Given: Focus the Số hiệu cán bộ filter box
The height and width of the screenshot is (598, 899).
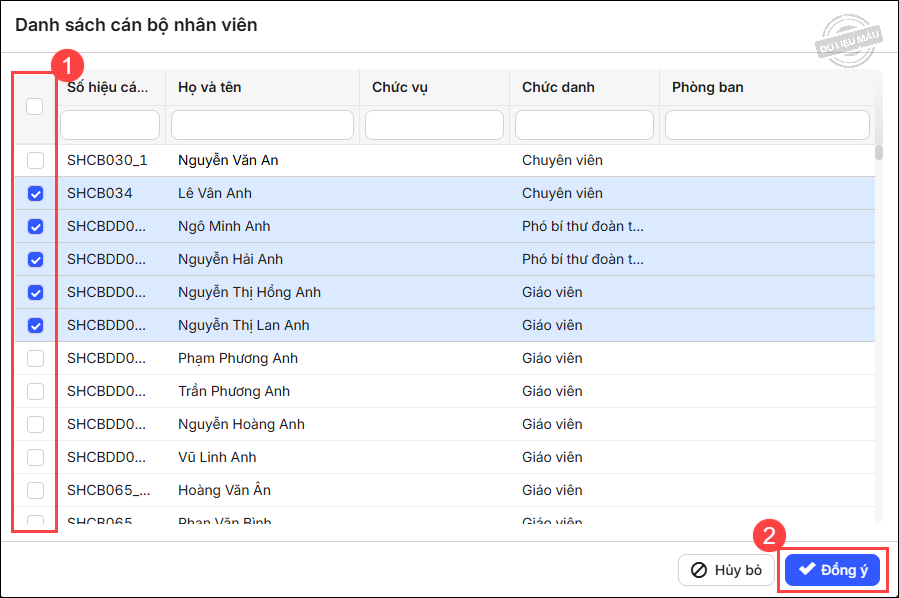Looking at the screenshot, I should (x=110, y=125).
